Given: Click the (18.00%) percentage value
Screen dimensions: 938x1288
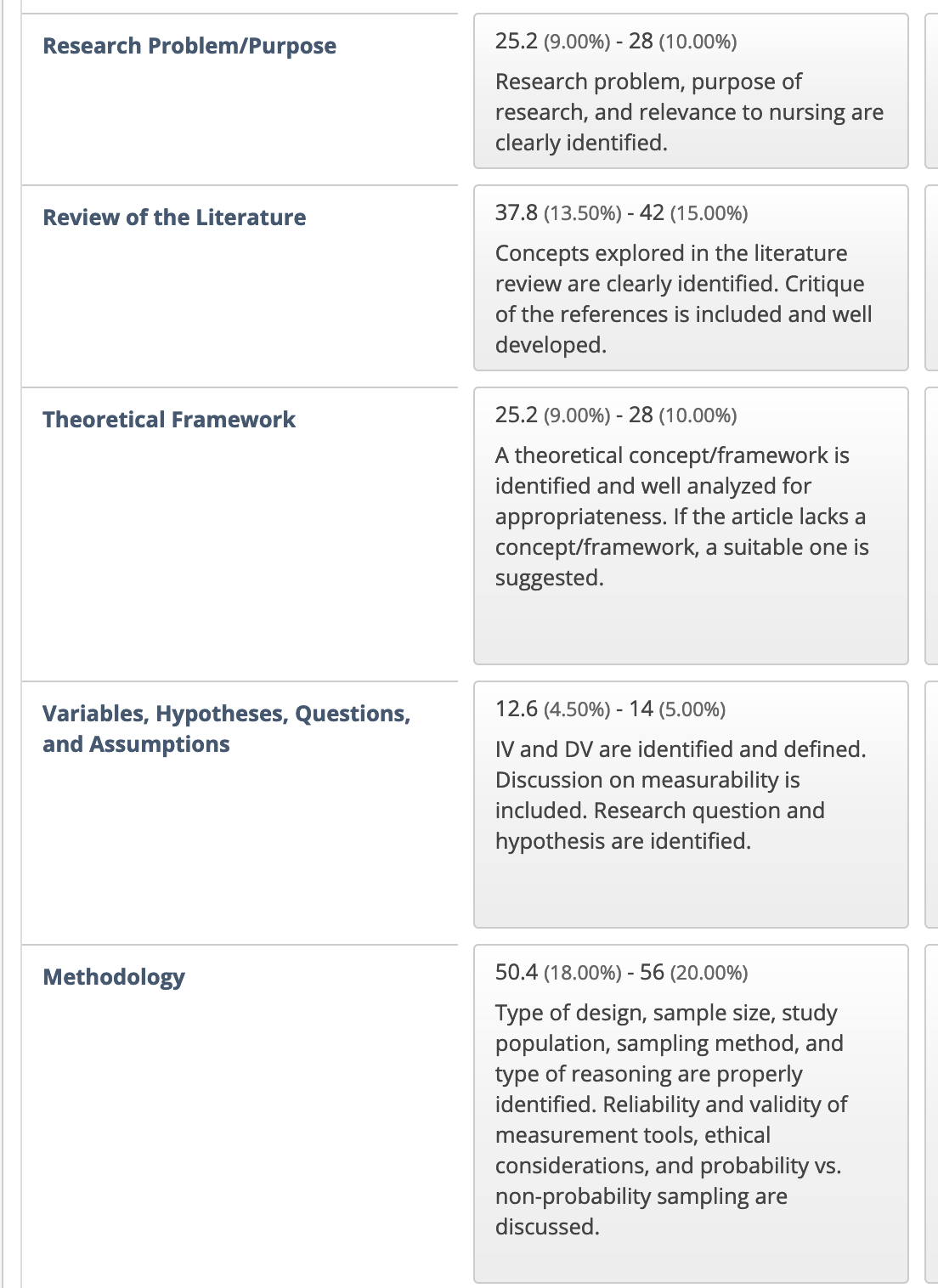Looking at the screenshot, I should click(x=583, y=973).
